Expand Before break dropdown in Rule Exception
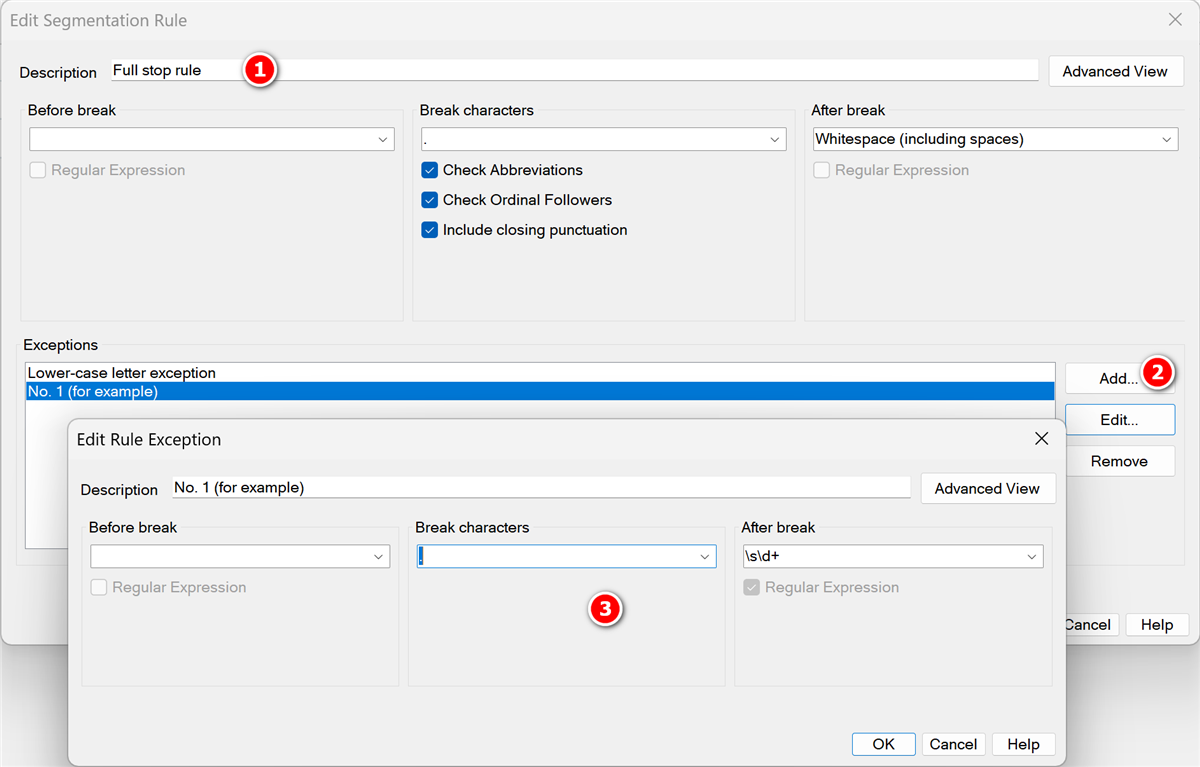Viewport: 1200px width, 767px height. click(x=378, y=557)
